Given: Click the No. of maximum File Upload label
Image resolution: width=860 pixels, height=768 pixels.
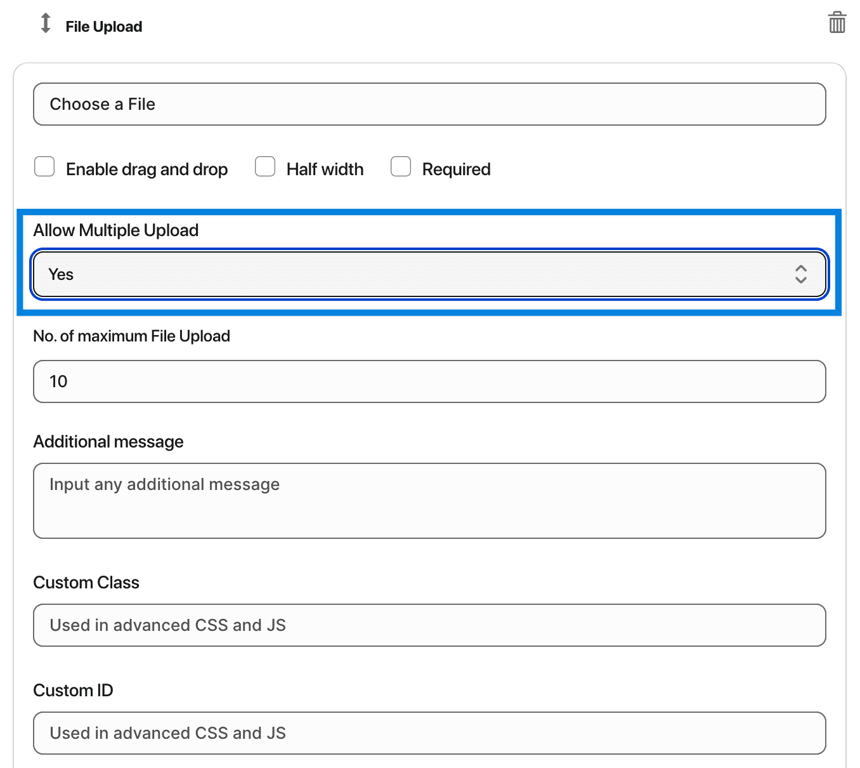Looking at the screenshot, I should 132,336.
